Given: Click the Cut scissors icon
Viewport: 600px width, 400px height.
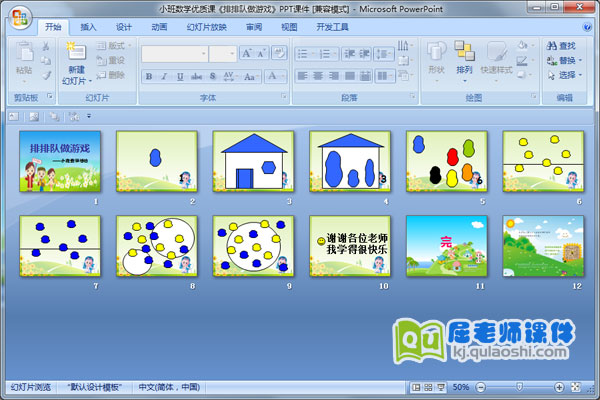Looking at the screenshot, I should [46, 46].
